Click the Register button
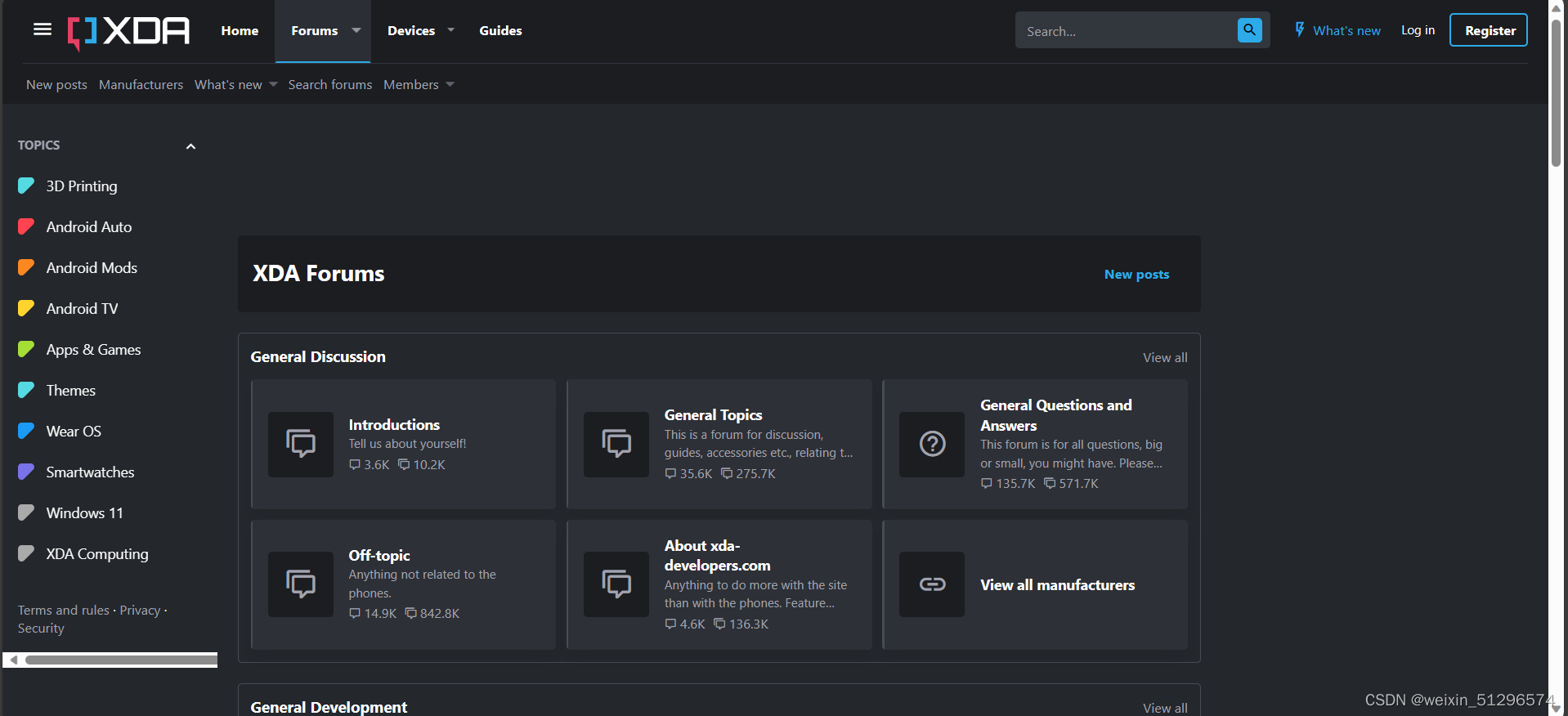This screenshot has height=716, width=1568. (1489, 30)
